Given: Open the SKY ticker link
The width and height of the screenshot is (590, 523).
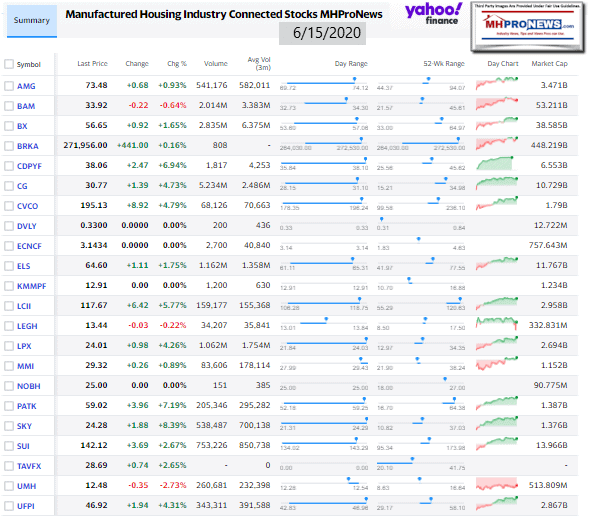Looking at the screenshot, I should point(24,426).
